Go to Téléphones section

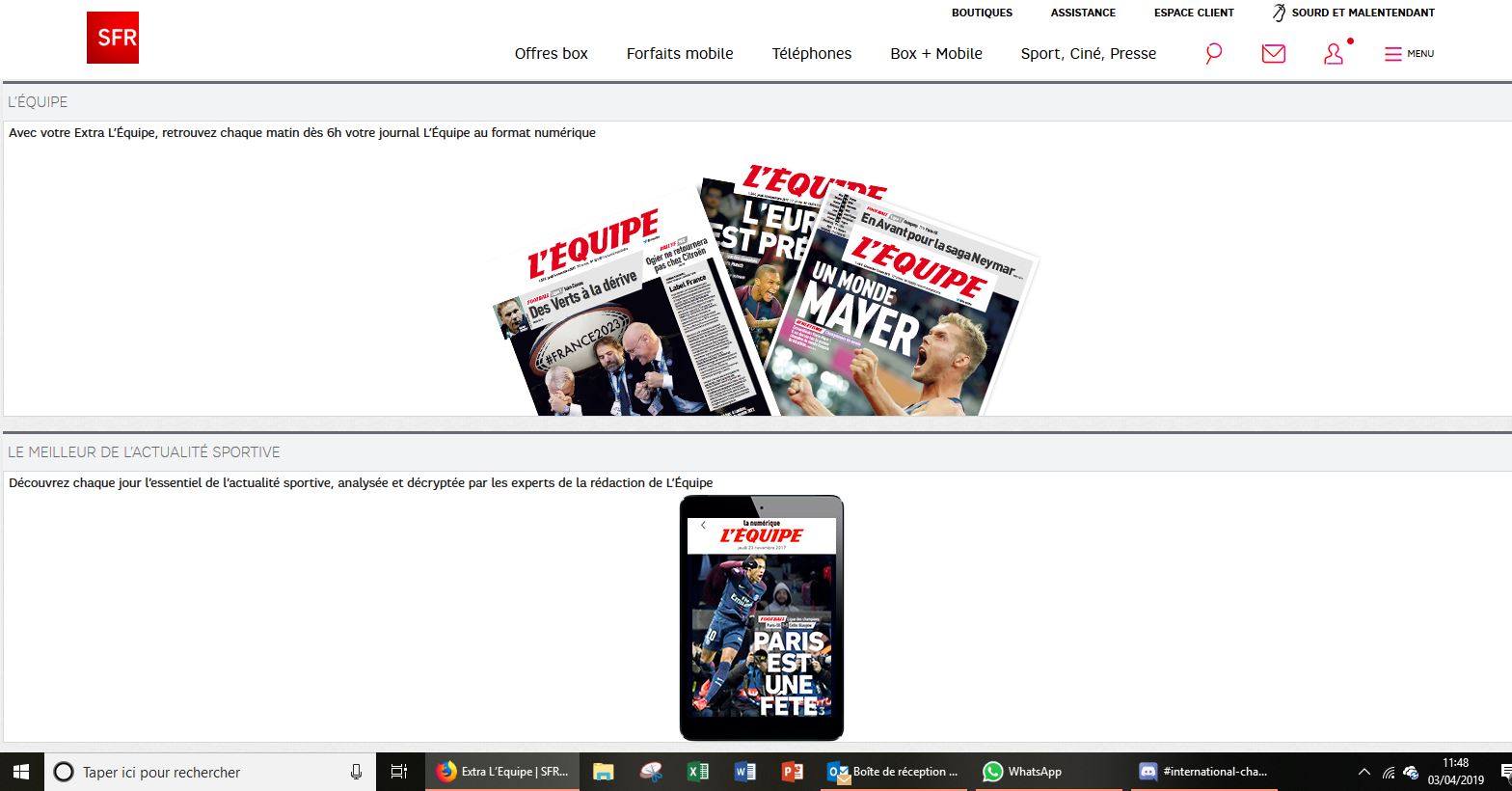pyautogui.click(x=811, y=54)
